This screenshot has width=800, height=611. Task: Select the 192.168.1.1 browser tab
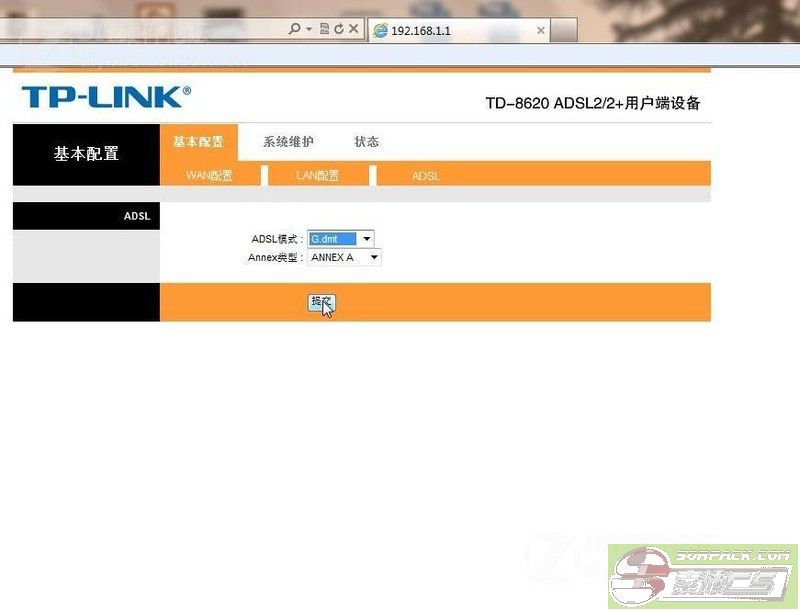click(459, 31)
